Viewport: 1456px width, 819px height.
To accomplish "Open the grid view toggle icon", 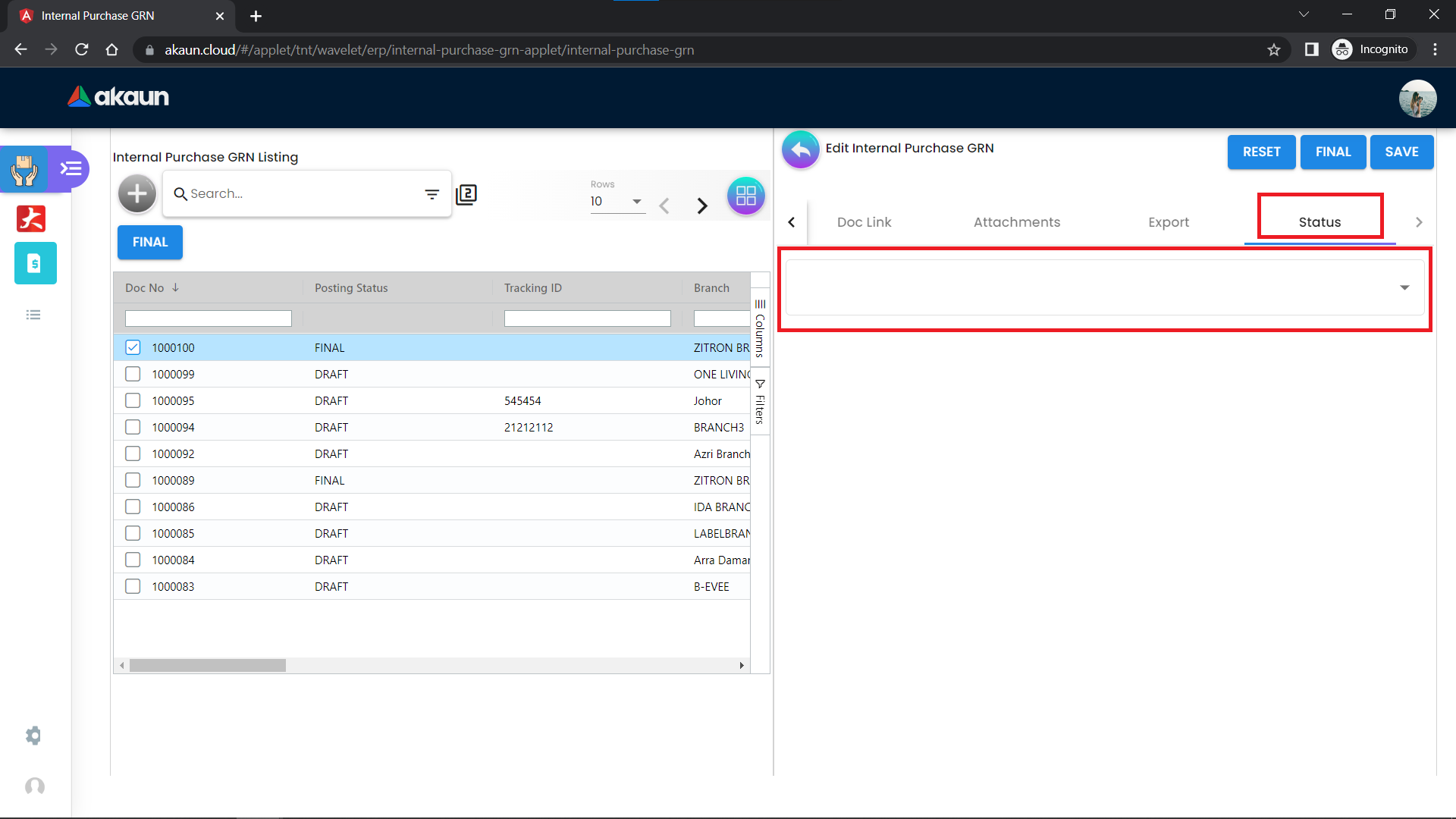I will 745,196.
